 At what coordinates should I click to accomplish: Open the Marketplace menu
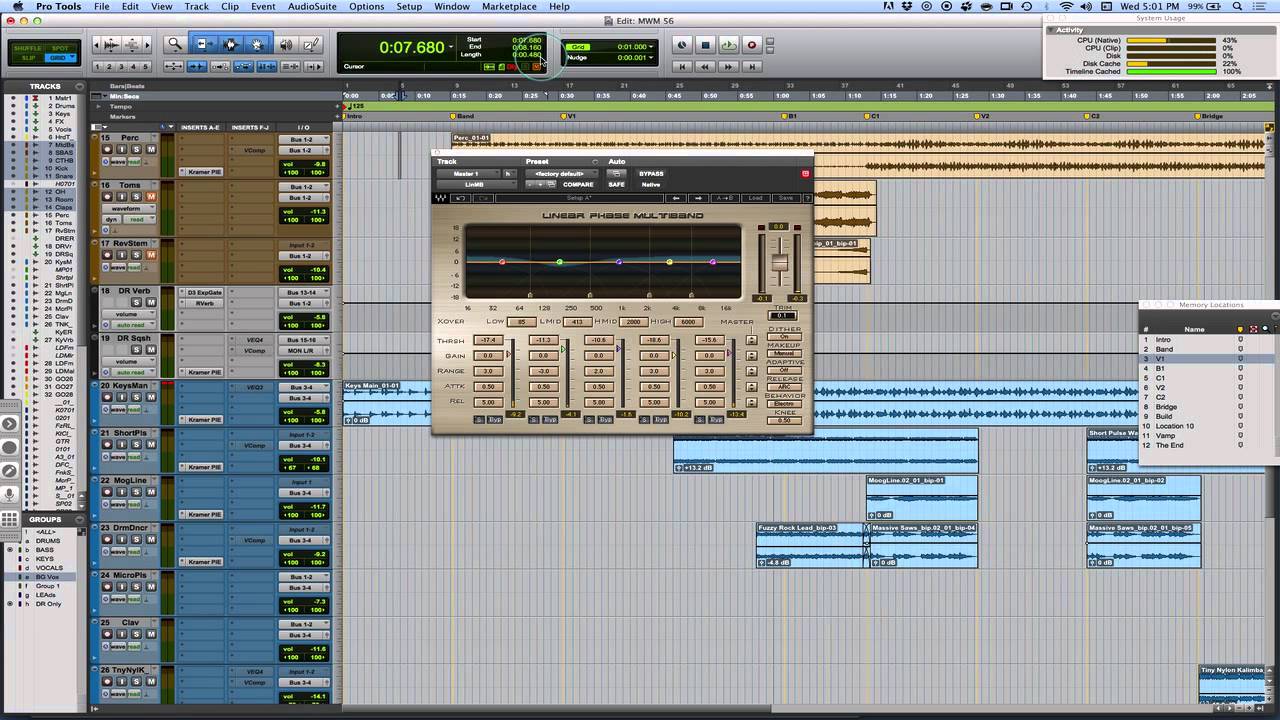tap(509, 6)
